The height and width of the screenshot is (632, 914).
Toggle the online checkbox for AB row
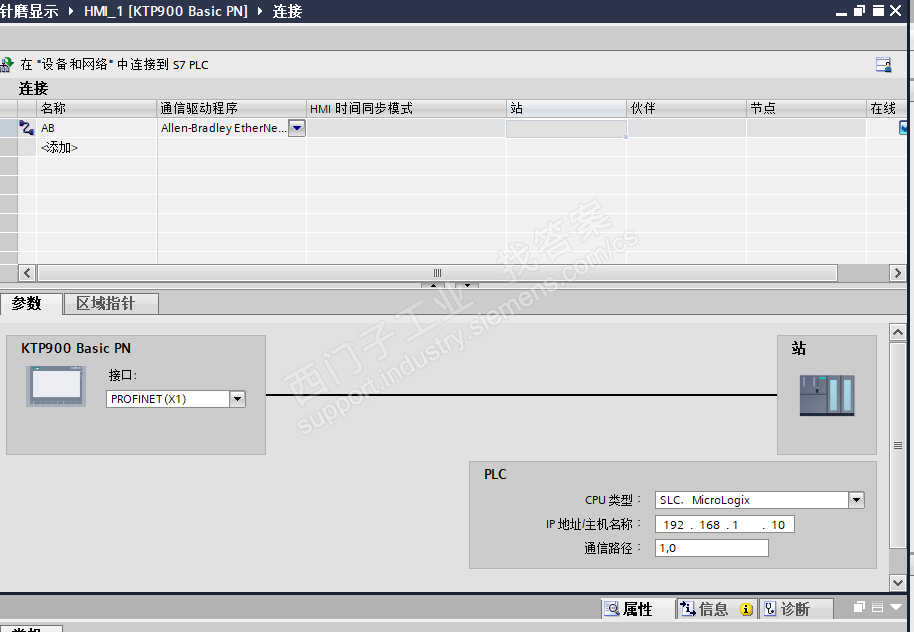click(x=903, y=128)
